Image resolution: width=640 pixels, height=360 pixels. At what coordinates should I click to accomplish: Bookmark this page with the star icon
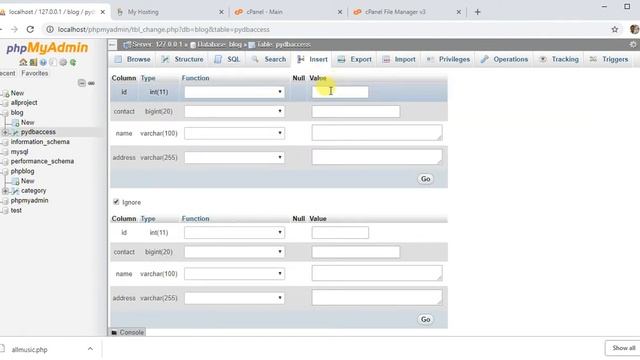615,29
